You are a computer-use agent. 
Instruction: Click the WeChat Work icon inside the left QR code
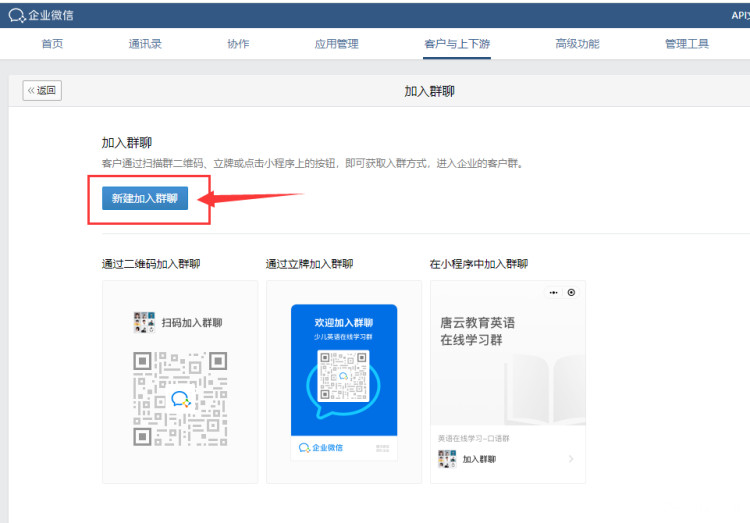pos(180,398)
